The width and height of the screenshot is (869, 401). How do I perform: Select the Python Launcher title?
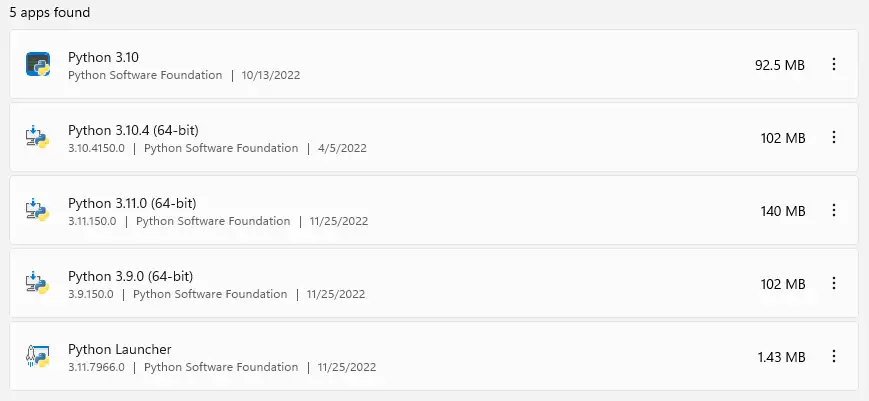(120, 349)
